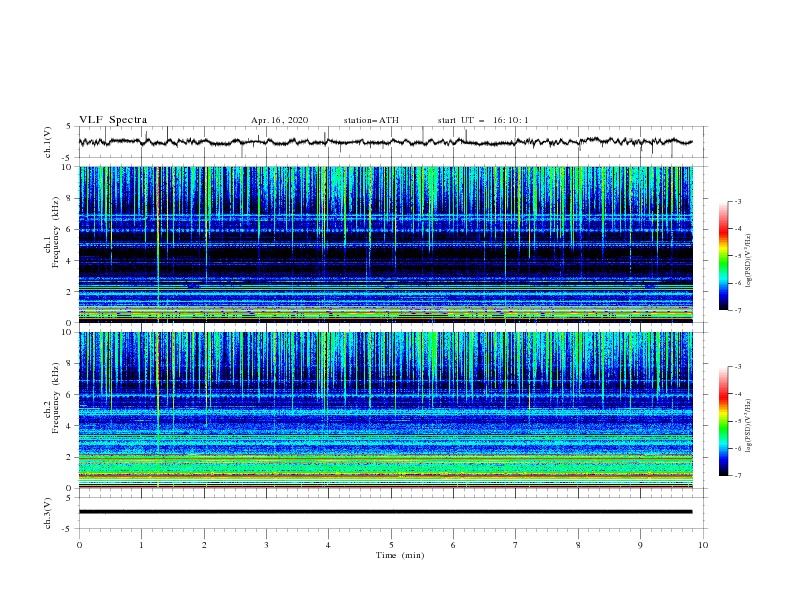Click the -3 tick on ch.1 colorbar
This screenshot has width=792, height=612.
(737, 201)
